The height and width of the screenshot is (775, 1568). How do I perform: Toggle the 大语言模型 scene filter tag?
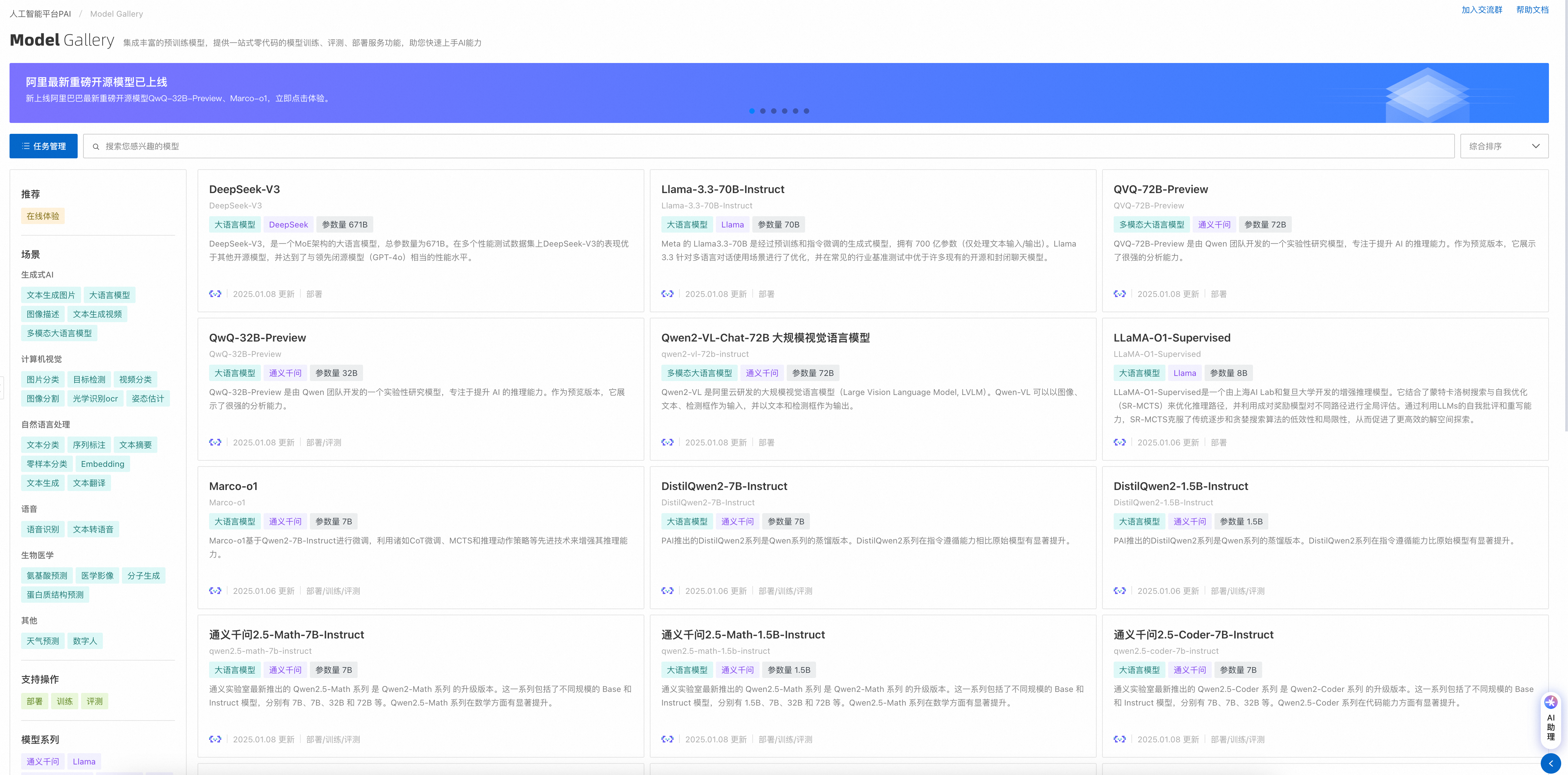click(x=110, y=295)
